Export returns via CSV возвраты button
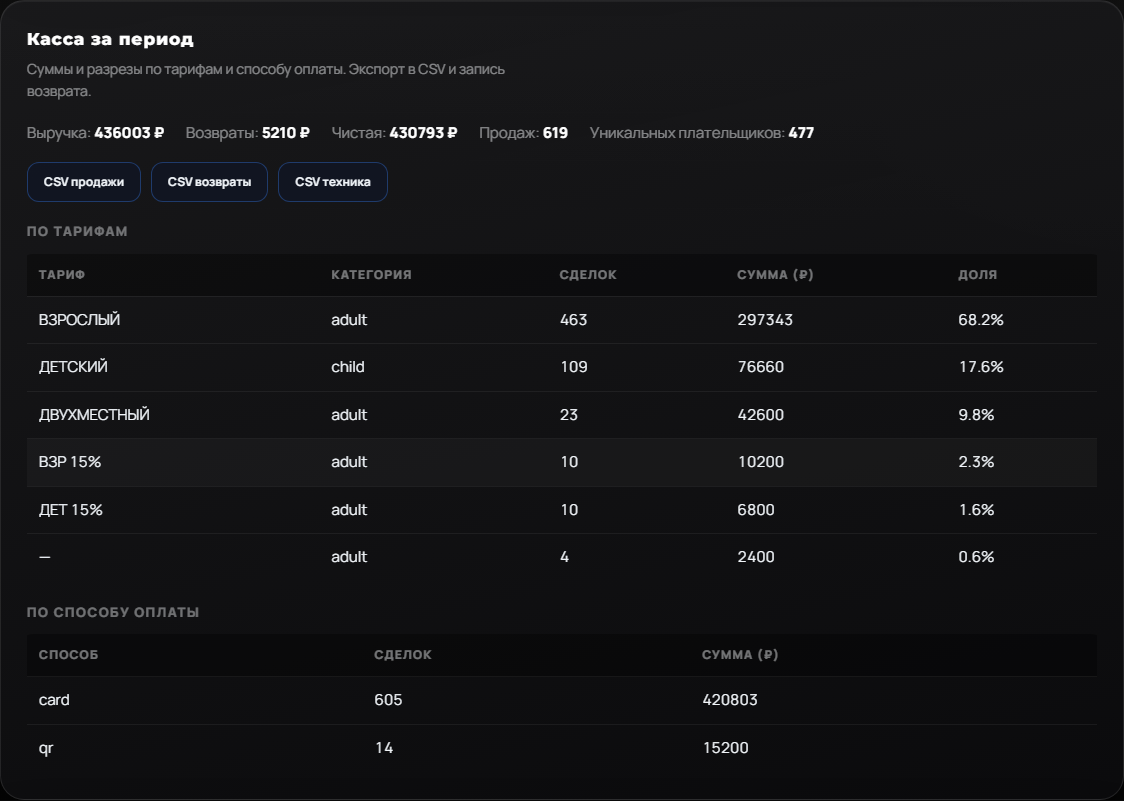This screenshot has width=1124, height=801. pyautogui.click(x=209, y=182)
